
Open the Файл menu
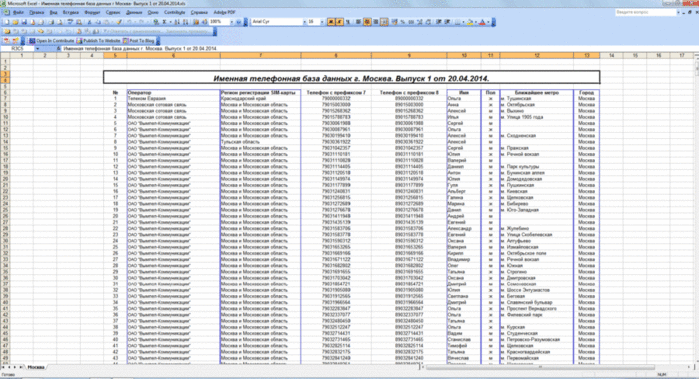(x=18, y=12)
